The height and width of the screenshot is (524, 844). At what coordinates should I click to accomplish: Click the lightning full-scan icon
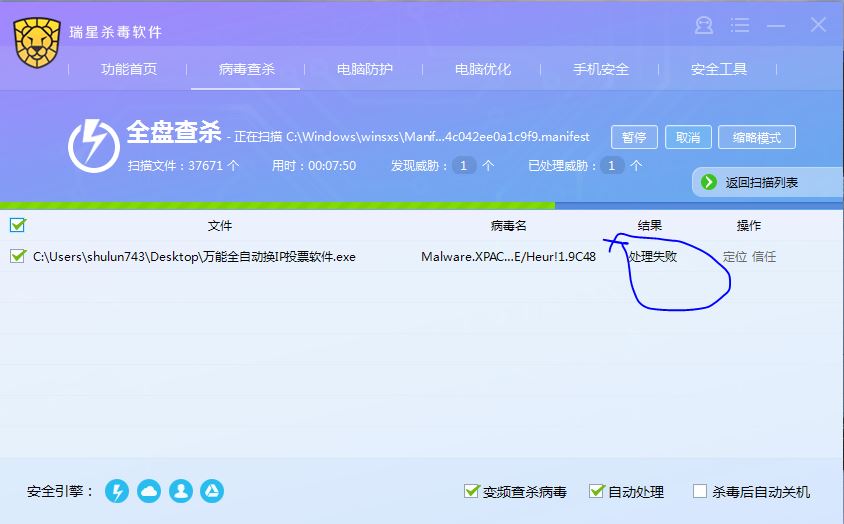tap(94, 146)
